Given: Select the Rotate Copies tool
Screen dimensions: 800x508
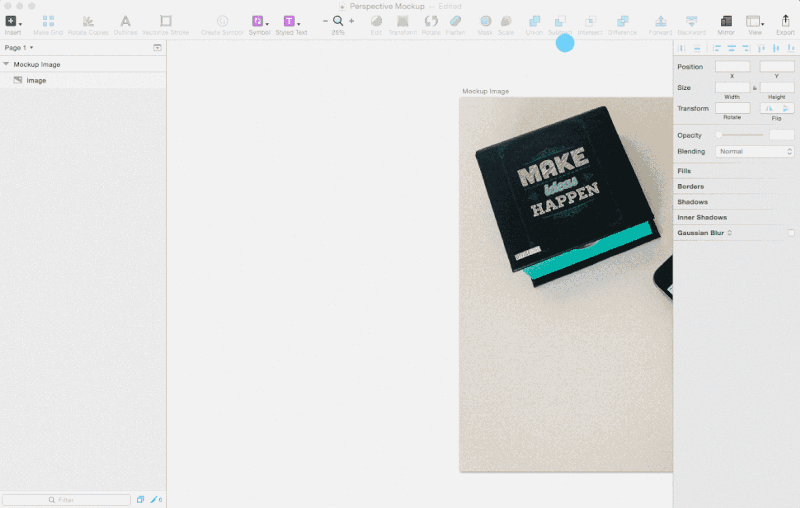Looking at the screenshot, I should click(88, 21).
